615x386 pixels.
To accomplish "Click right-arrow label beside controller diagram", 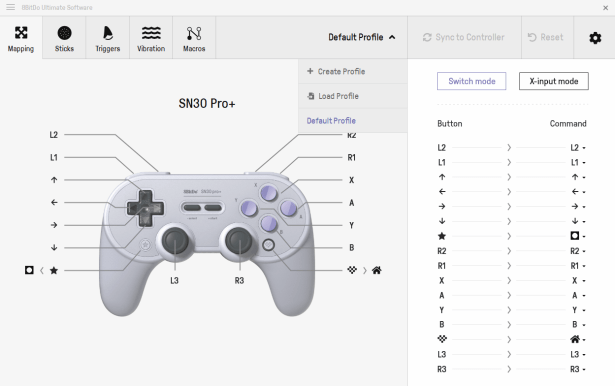I will coord(54,225).
